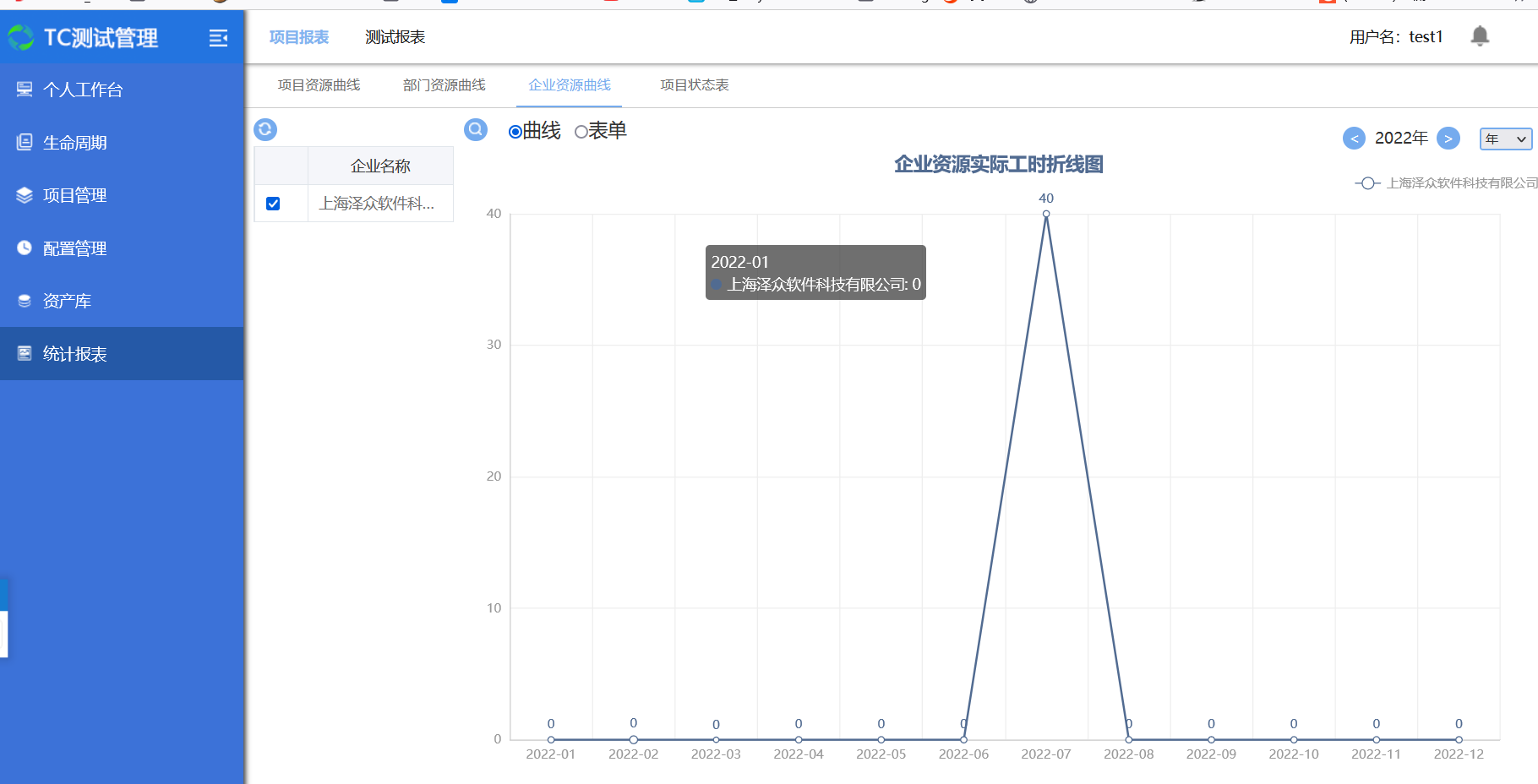Switch to the 项目状态表 tab
Screen dimensions: 1538x784
coord(694,85)
